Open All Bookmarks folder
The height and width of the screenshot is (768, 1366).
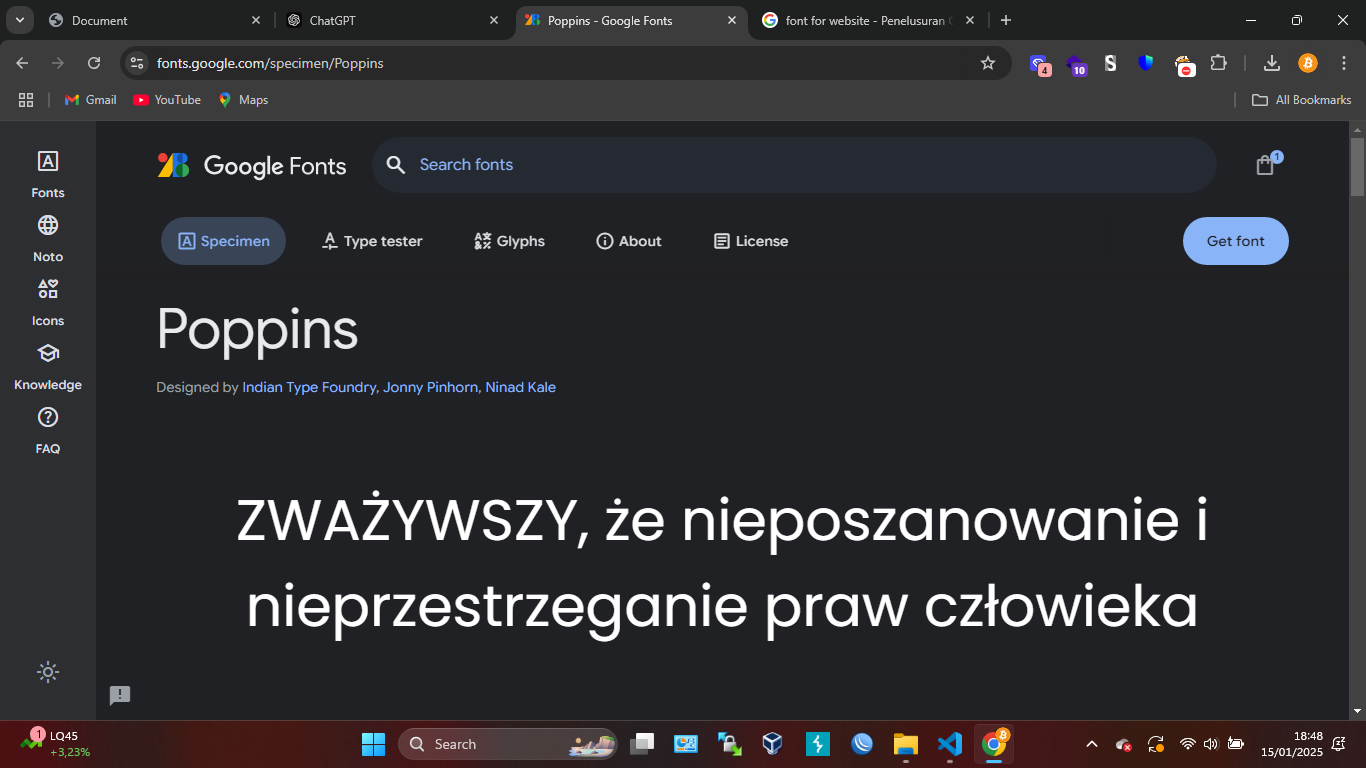pos(1302,100)
